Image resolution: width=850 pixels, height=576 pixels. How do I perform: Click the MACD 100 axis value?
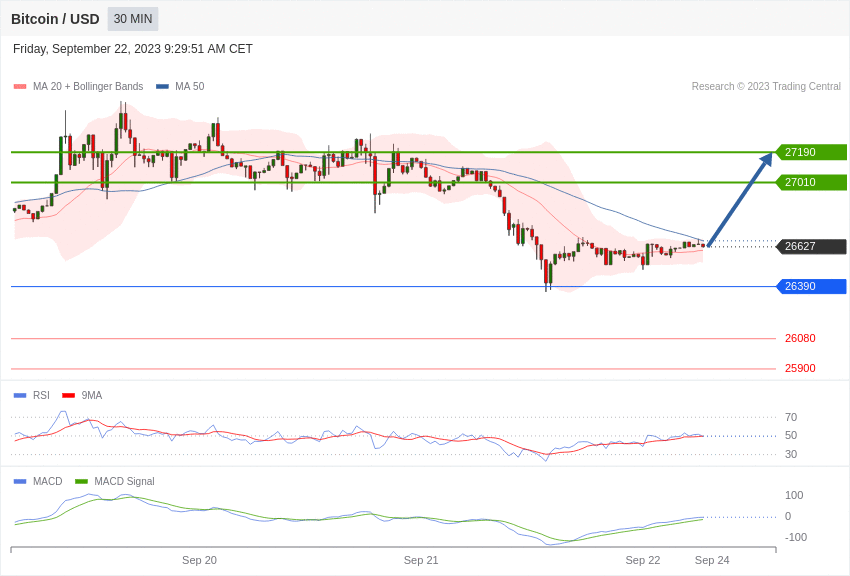point(794,495)
